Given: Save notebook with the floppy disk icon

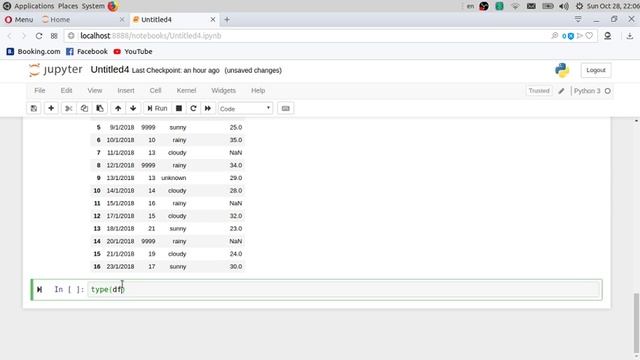Looking at the screenshot, I should pyautogui.click(x=34, y=109).
